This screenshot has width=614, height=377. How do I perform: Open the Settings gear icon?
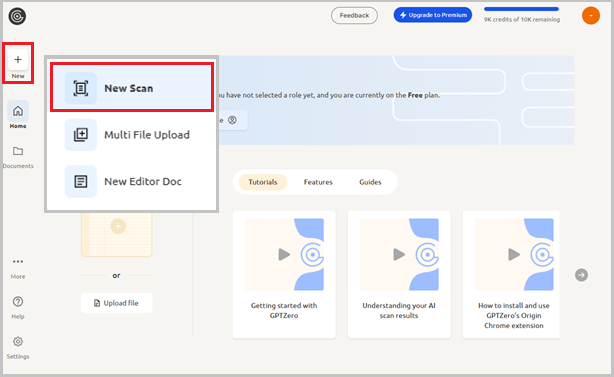[18, 341]
